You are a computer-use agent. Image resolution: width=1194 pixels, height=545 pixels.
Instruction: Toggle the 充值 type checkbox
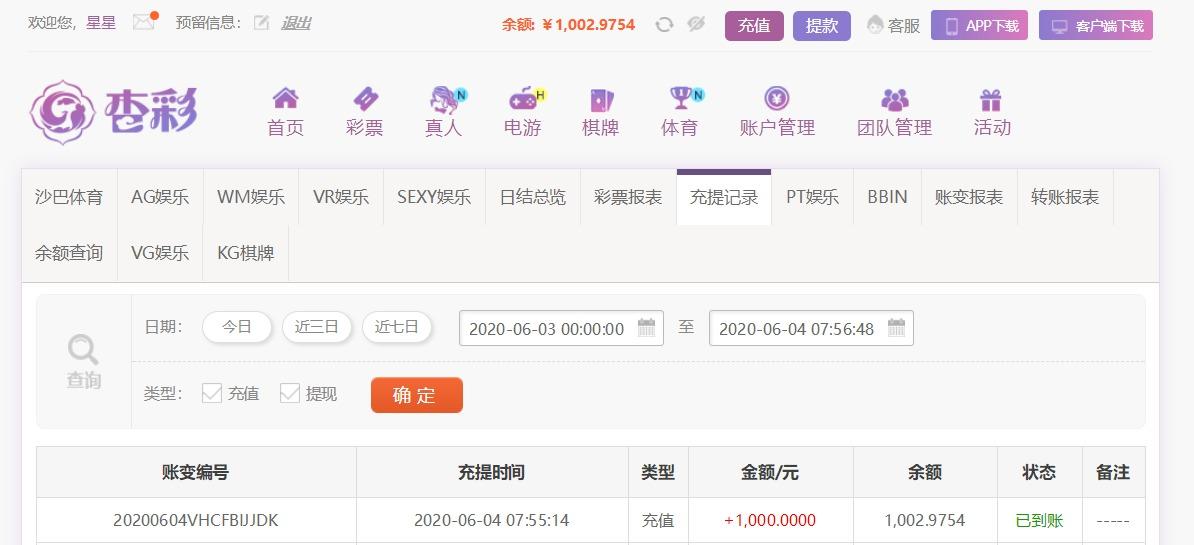coord(212,394)
